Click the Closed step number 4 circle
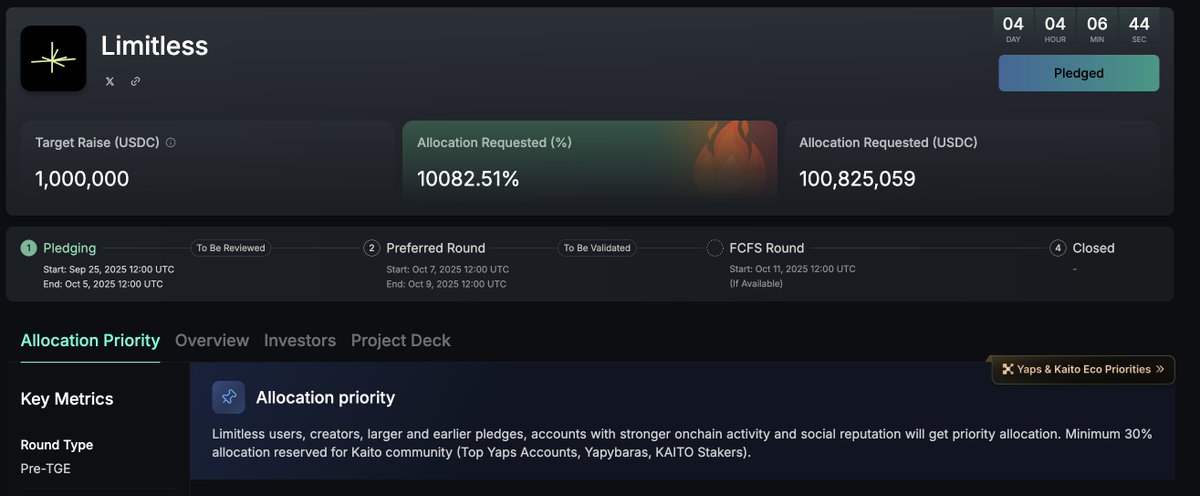The width and height of the screenshot is (1200, 496). click(x=1058, y=248)
